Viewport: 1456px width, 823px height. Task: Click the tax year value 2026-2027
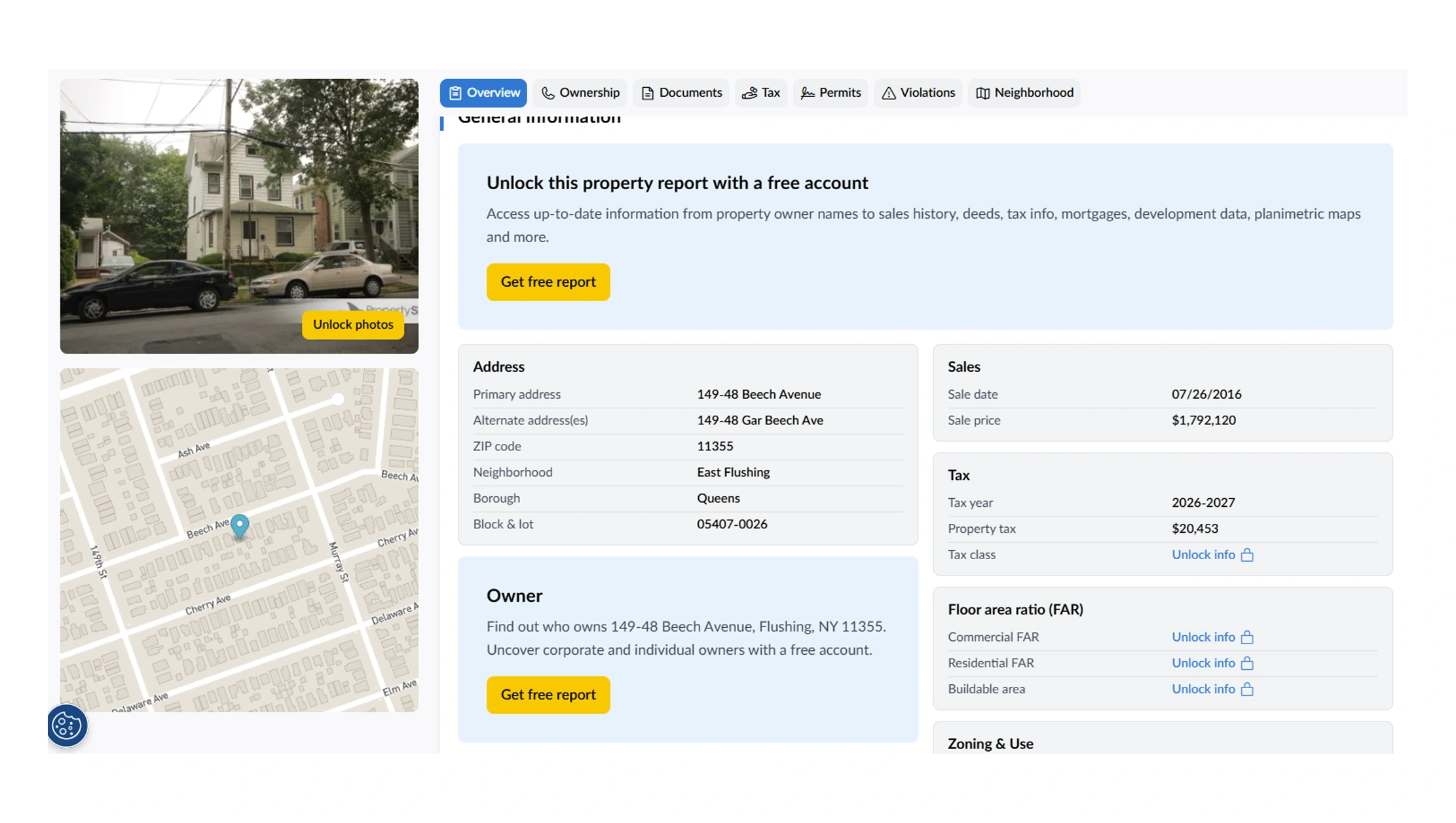click(x=1203, y=503)
